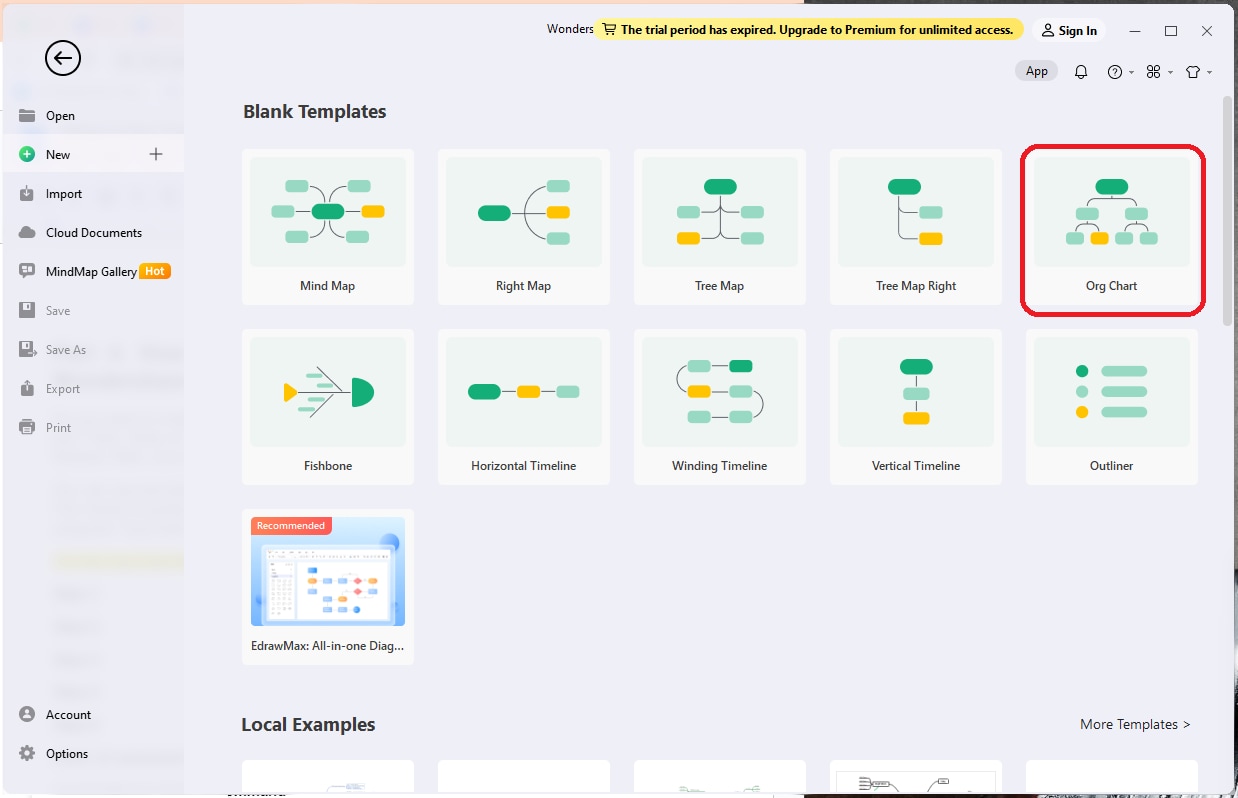Image resolution: width=1238 pixels, height=798 pixels.
Task: Open the MindMap Gallery
Action: click(91, 272)
